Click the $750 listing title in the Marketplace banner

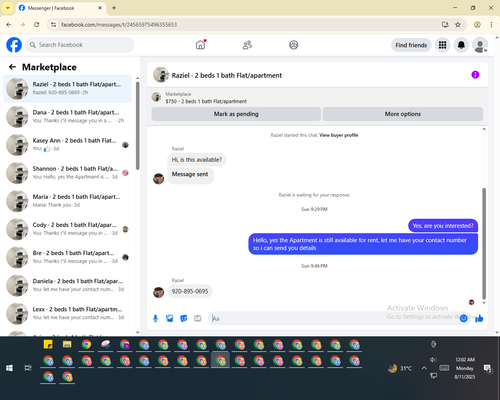tap(206, 101)
